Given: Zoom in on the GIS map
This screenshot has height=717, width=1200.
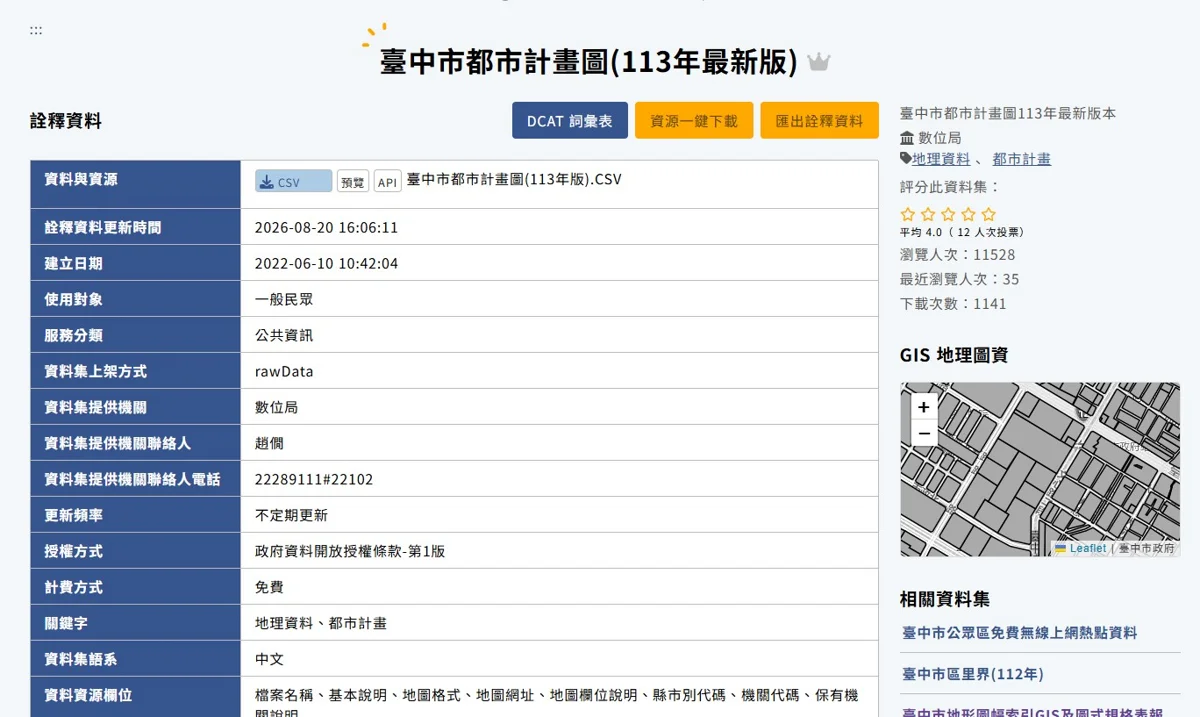Looking at the screenshot, I should 924,407.
